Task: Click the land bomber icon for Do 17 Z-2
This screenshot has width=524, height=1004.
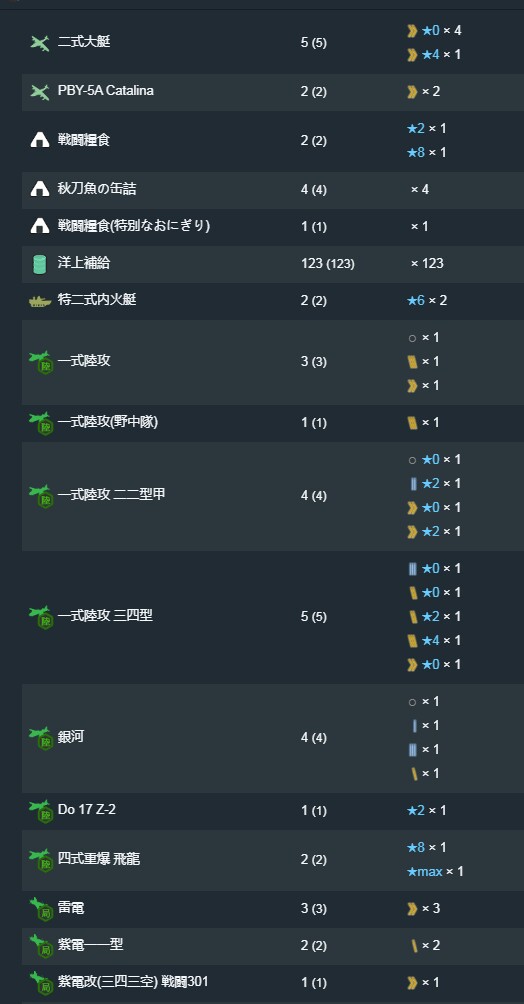Action: tap(41, 811)
